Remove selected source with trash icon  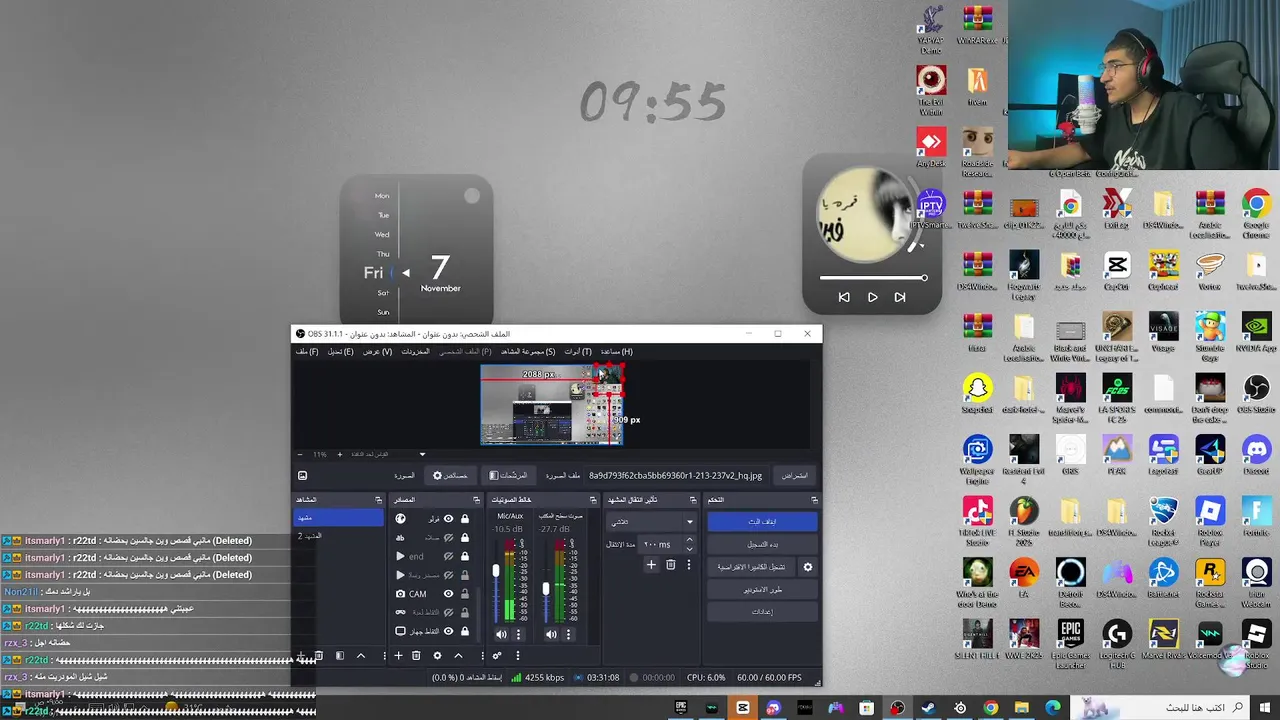coord(416,656)
